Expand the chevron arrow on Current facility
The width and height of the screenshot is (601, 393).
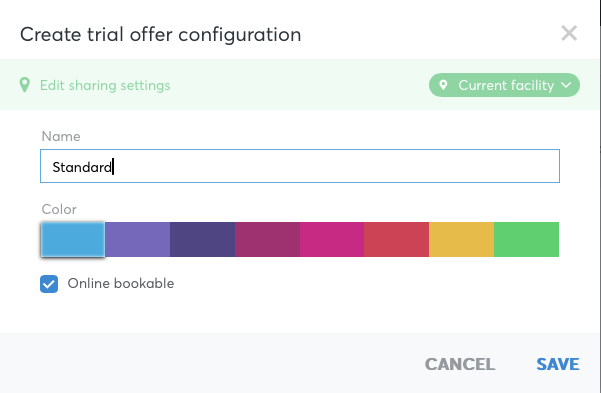(x=566, y=85)
